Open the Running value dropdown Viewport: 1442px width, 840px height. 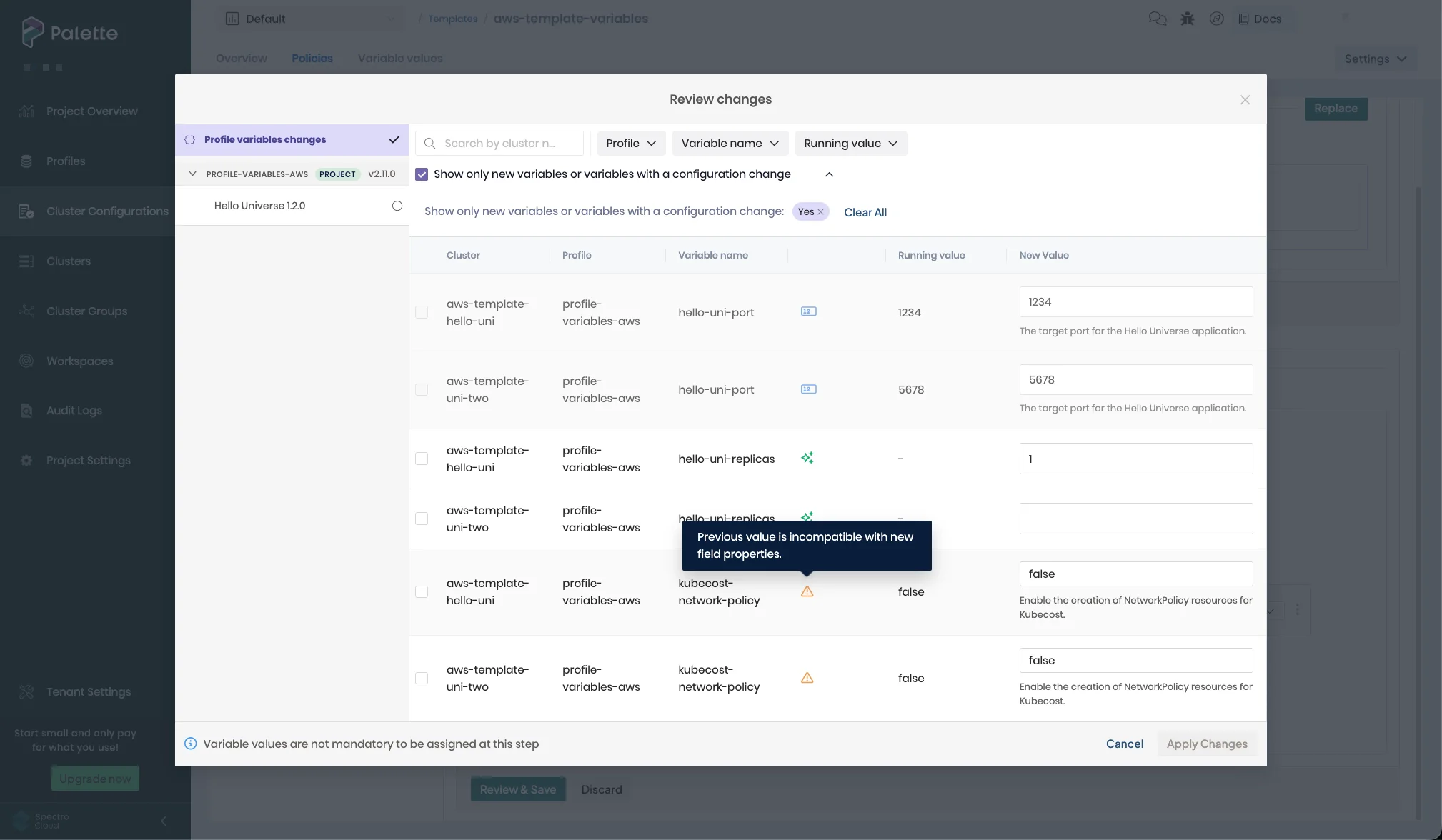pyautogui.click(x=850, y=143)
